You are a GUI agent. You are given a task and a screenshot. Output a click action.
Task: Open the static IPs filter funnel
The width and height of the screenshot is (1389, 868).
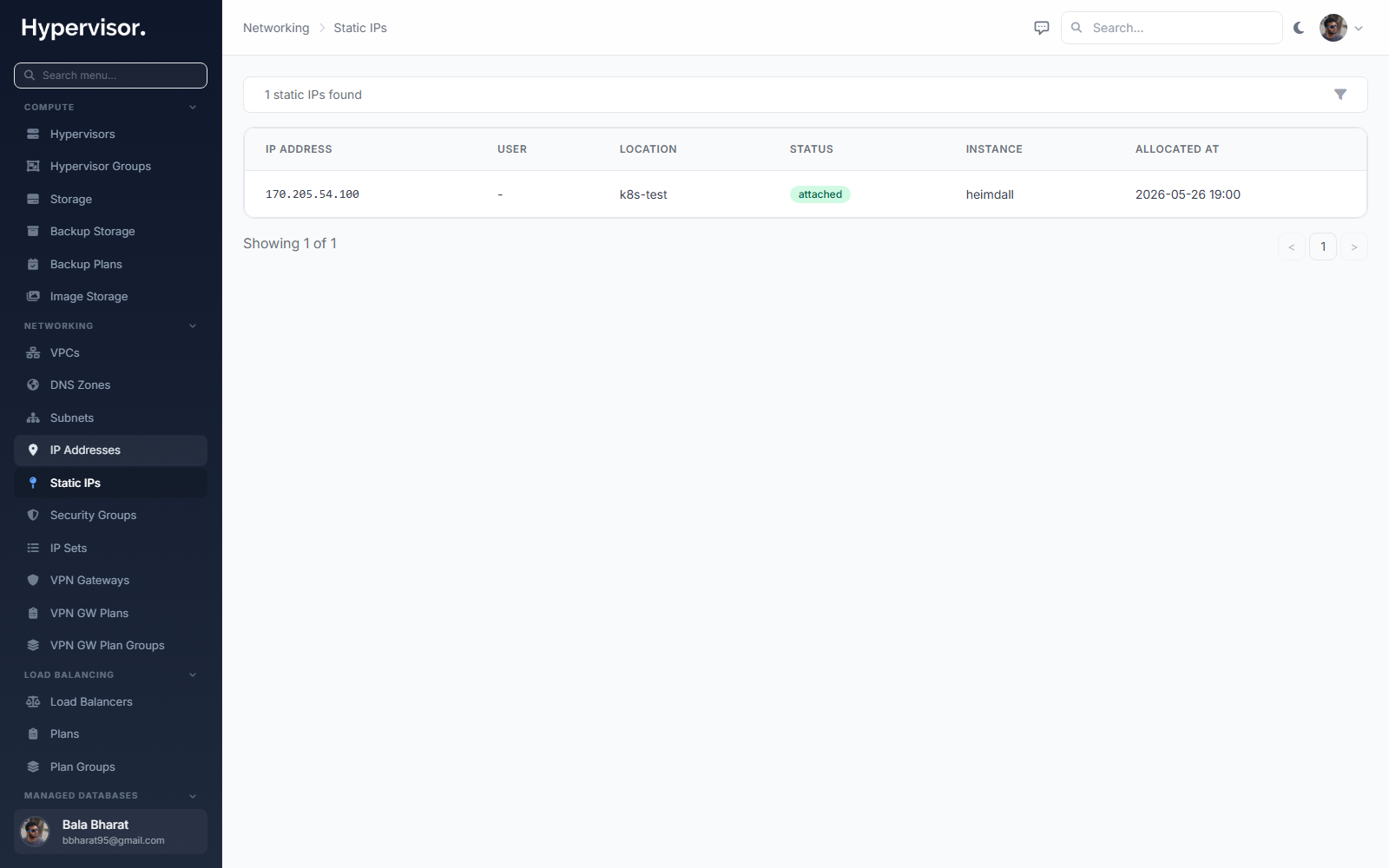[1340, 95]
